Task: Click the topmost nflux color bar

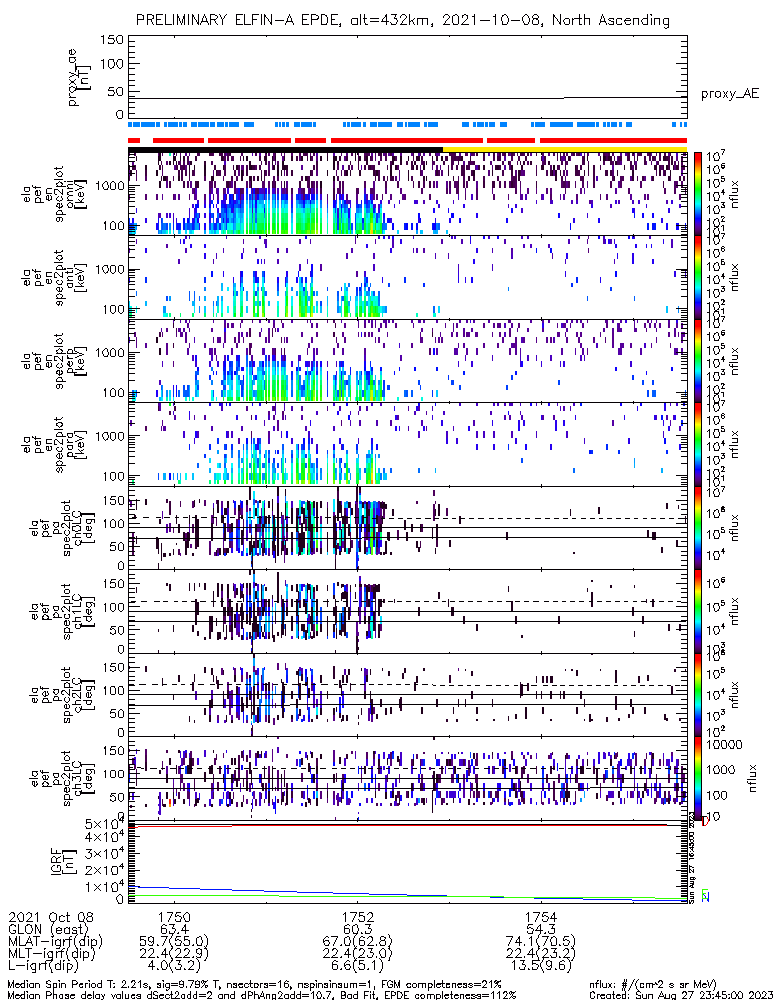Action: [697, 192]
